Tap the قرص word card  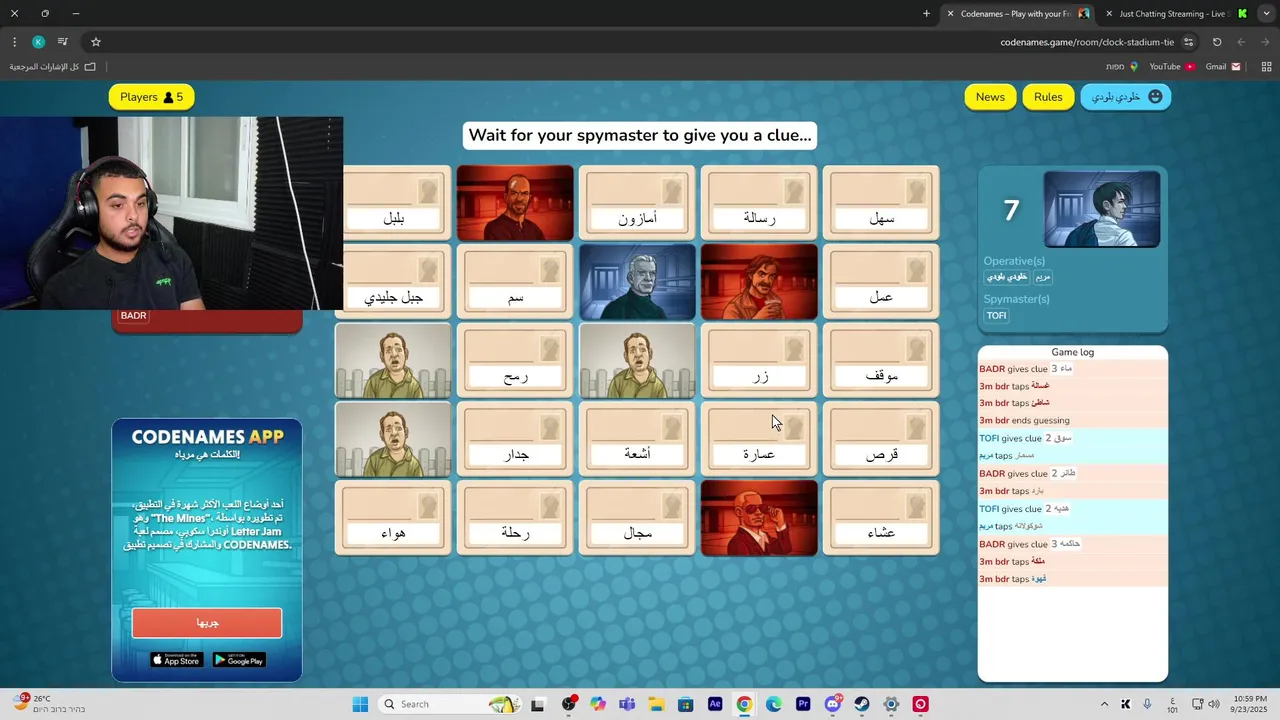881,439
